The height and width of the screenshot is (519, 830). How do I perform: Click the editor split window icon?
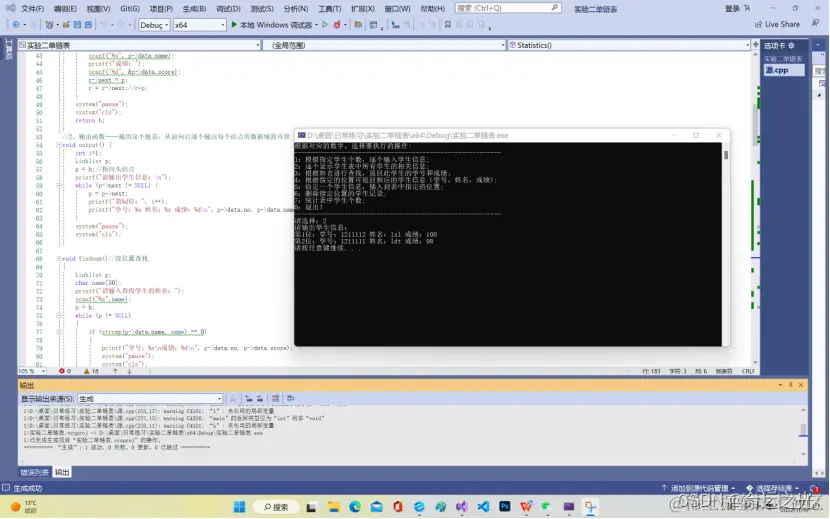click(x=755, y=45)
